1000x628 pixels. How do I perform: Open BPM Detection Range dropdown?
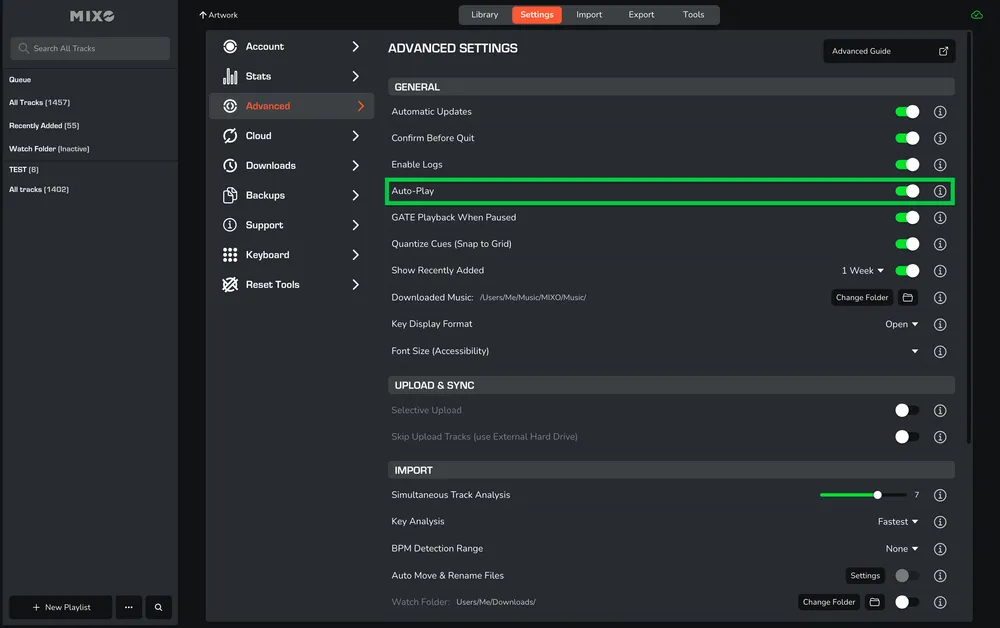(x=901, y=549)
